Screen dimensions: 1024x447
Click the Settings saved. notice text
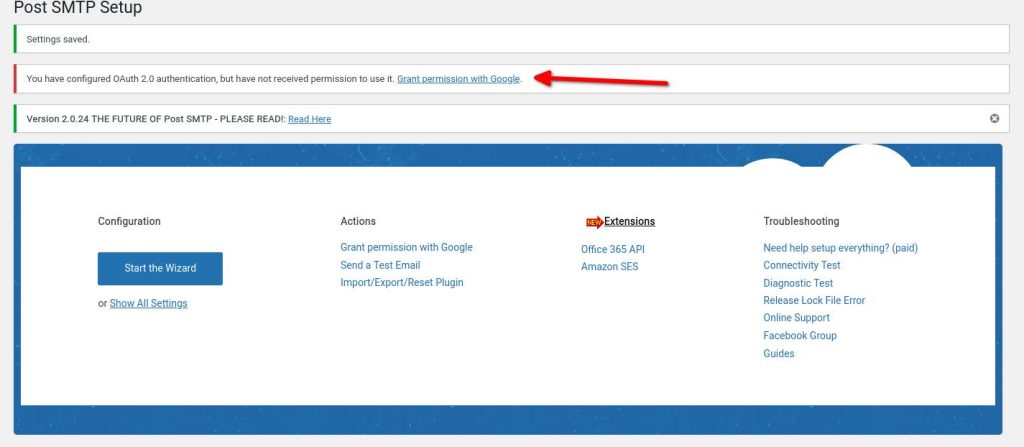pos(58,39)
